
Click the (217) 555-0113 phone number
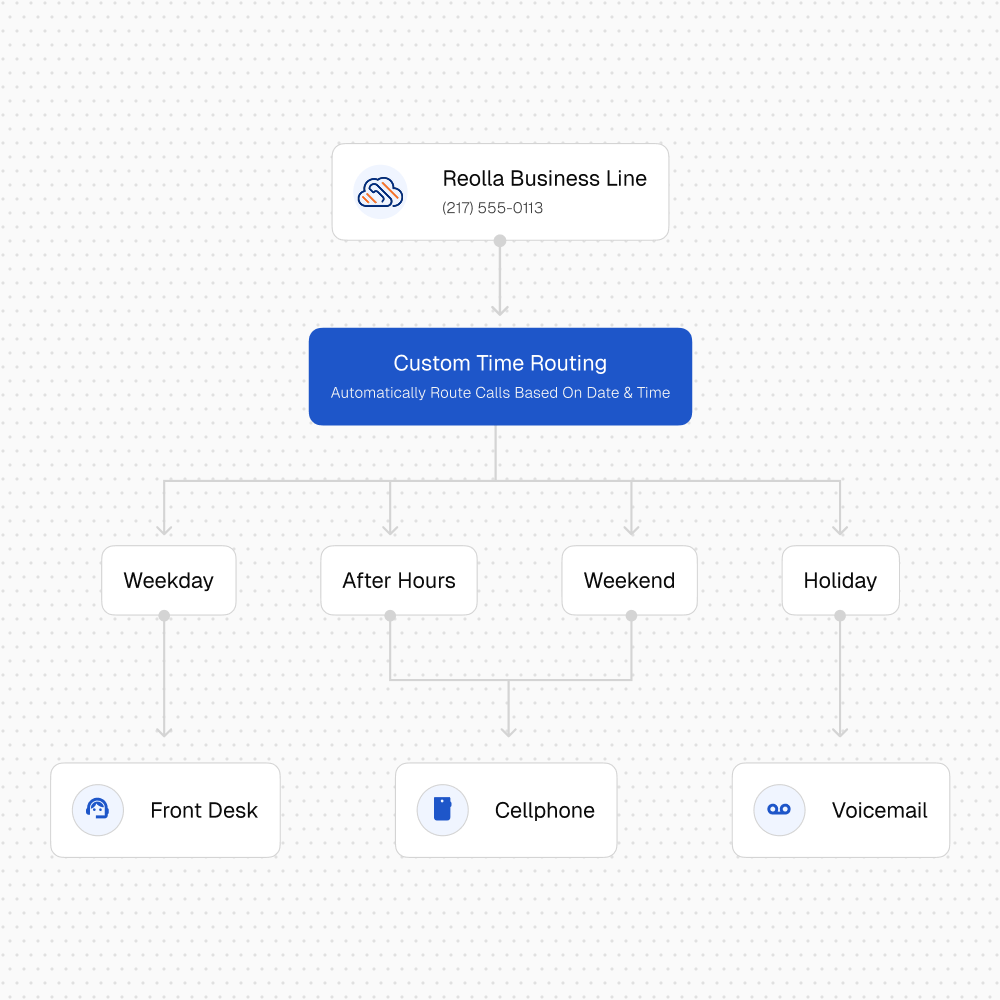[492, 209]
